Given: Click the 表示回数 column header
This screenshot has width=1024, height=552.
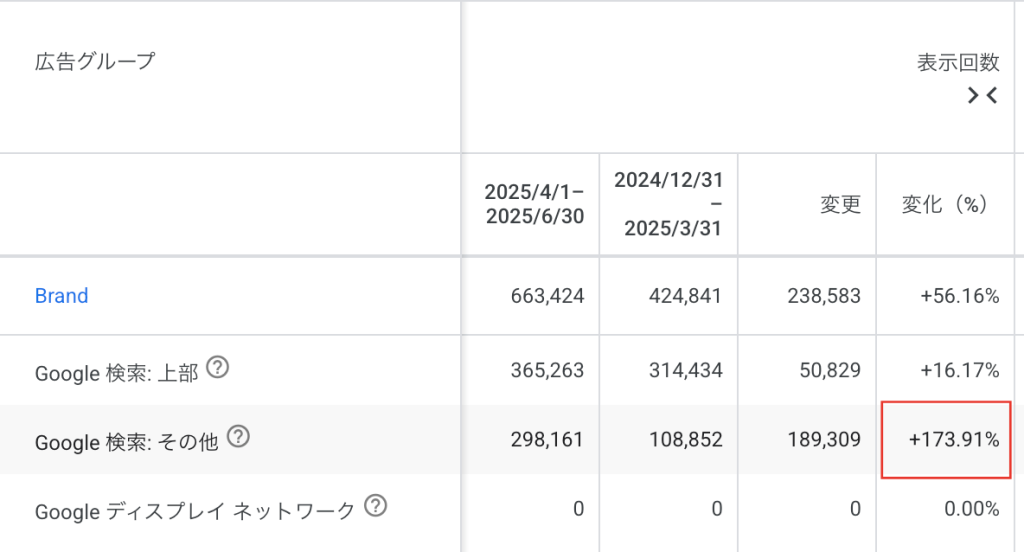Looking at the screenshot, I should pyautogui.click(x=958, y=62).
